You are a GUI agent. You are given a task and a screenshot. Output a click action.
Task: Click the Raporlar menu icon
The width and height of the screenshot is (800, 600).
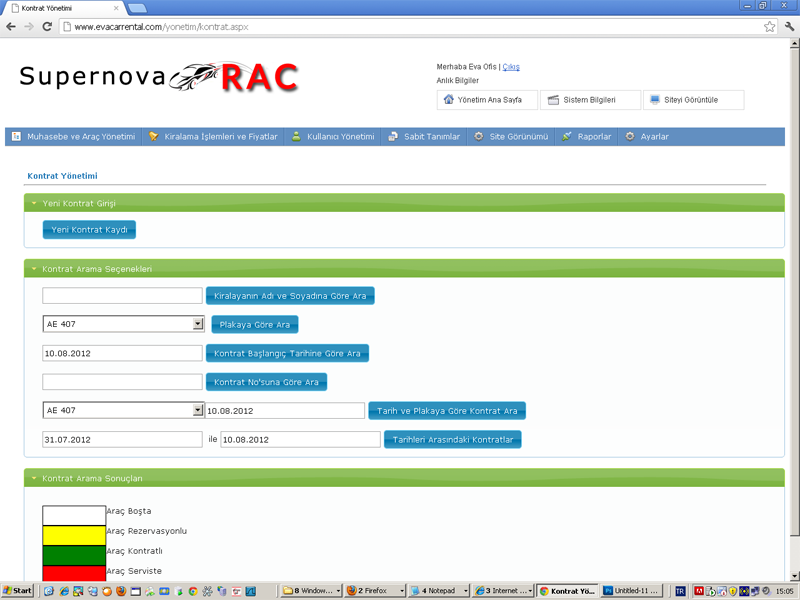point(566,136)
